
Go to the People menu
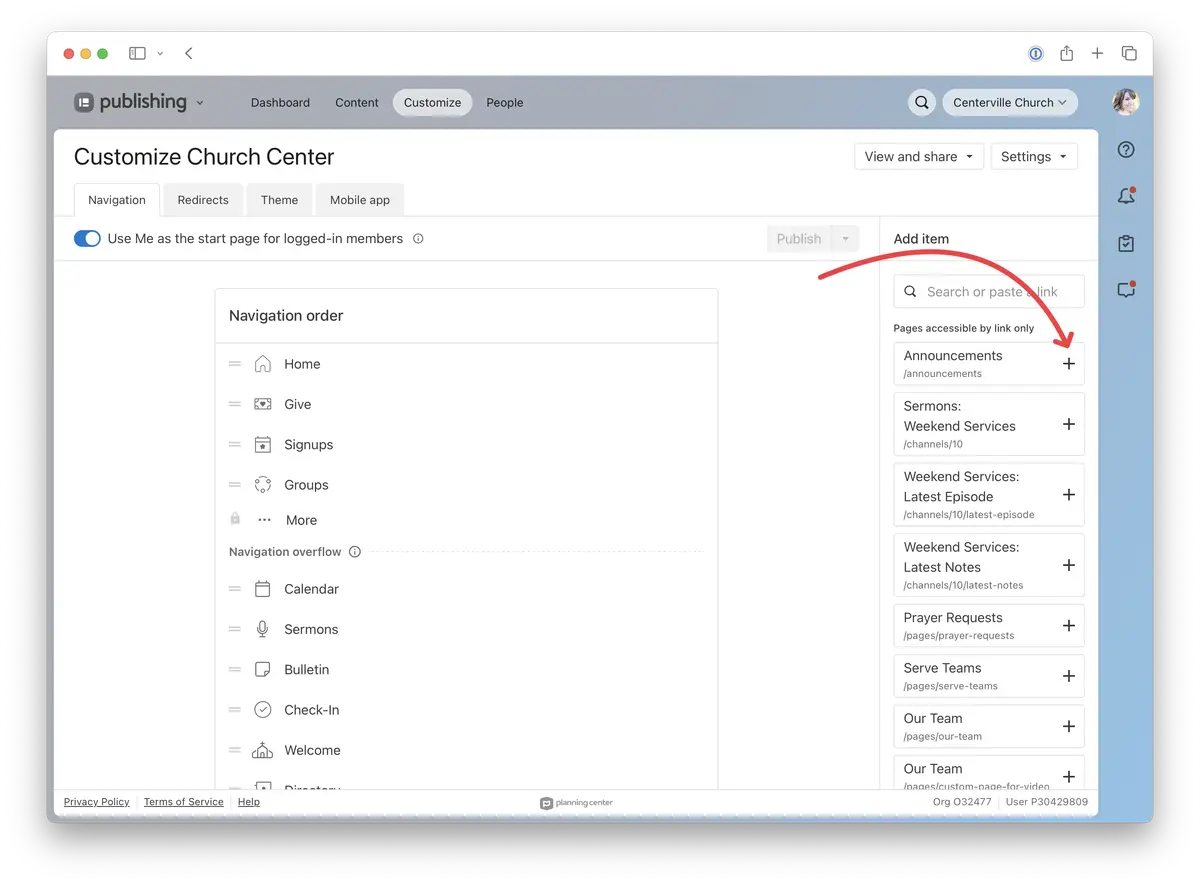tap(505, 102)
